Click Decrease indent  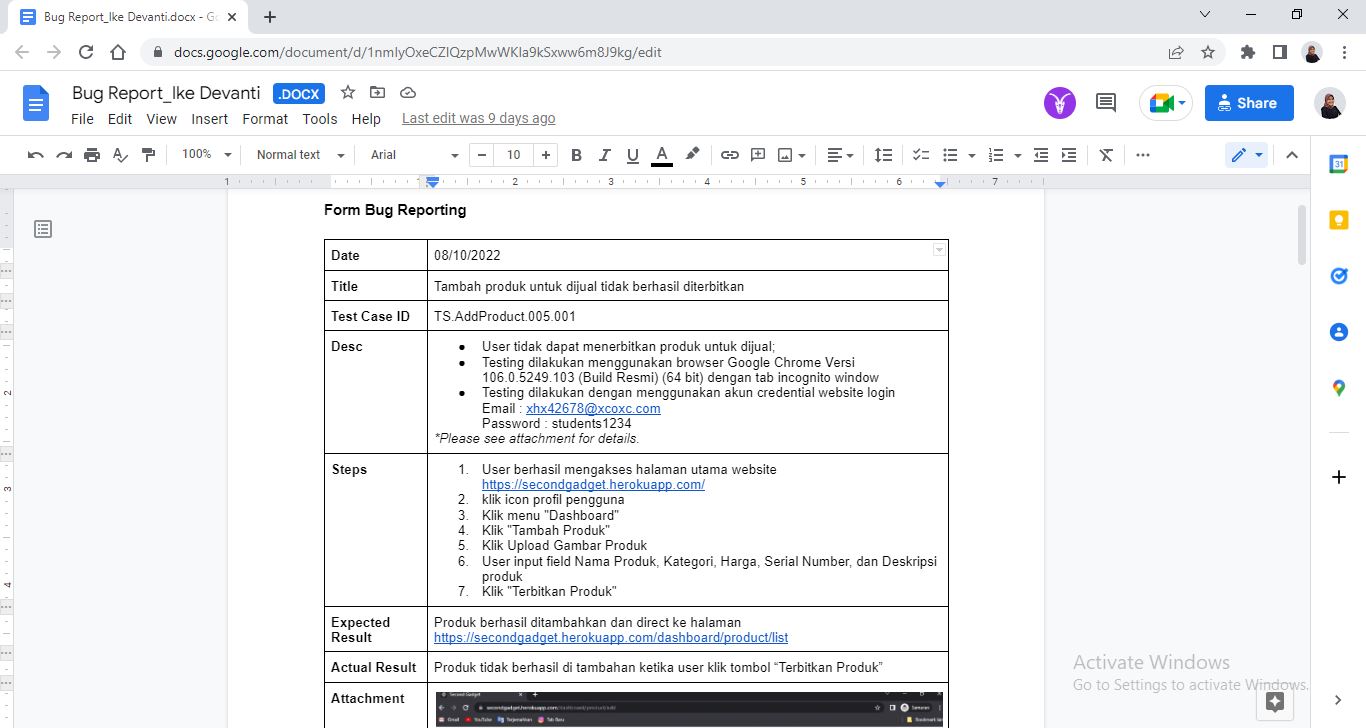click(1041, 155)
